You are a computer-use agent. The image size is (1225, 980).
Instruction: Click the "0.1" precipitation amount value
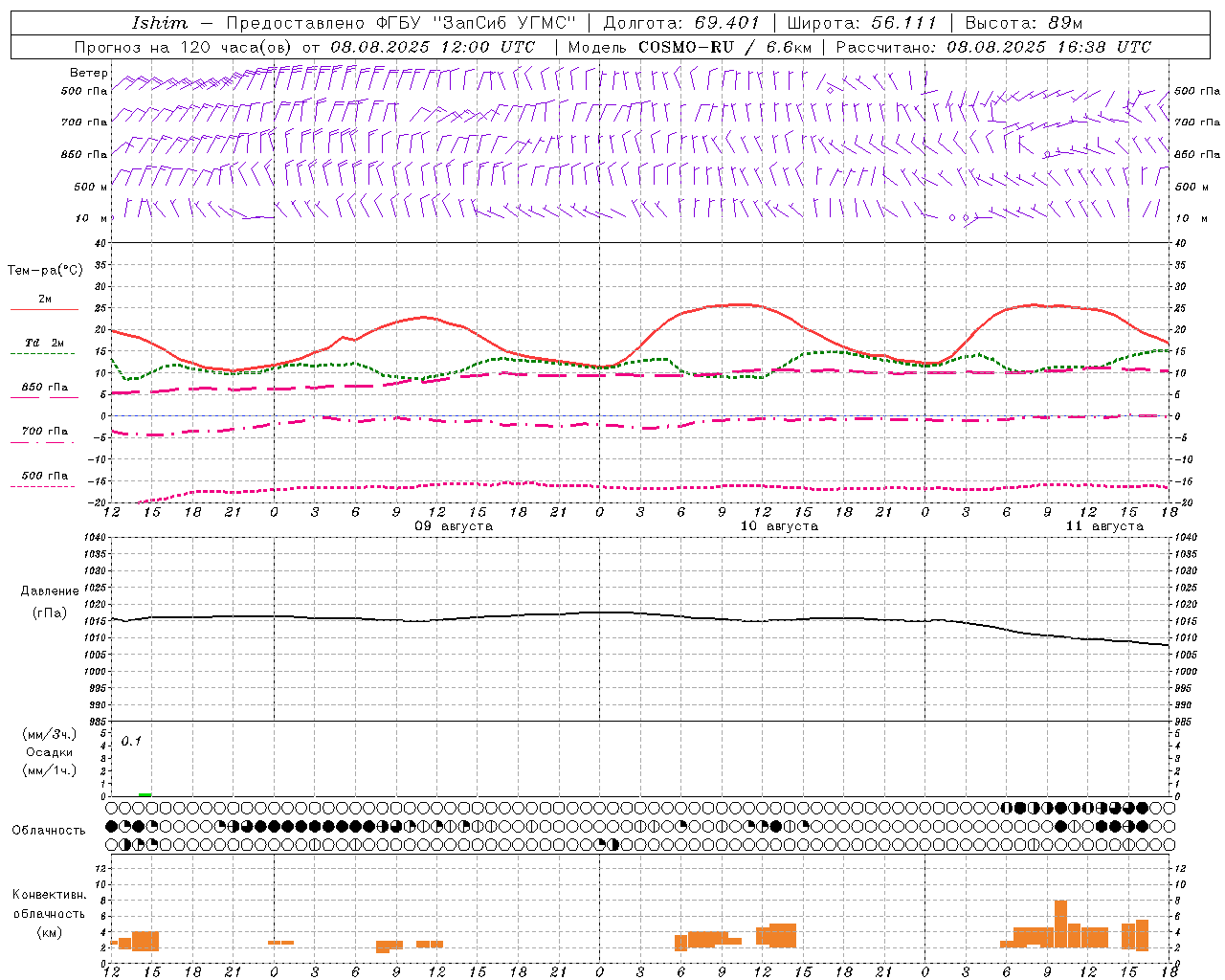[131, 742]
